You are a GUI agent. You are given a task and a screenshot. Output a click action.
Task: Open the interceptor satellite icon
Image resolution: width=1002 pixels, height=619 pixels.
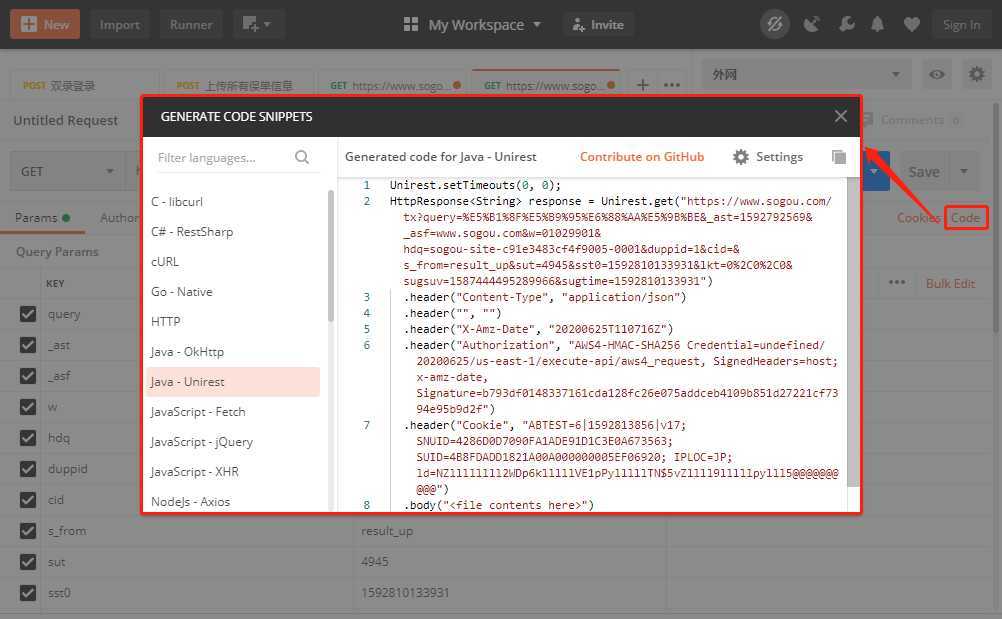click(812, 24)
